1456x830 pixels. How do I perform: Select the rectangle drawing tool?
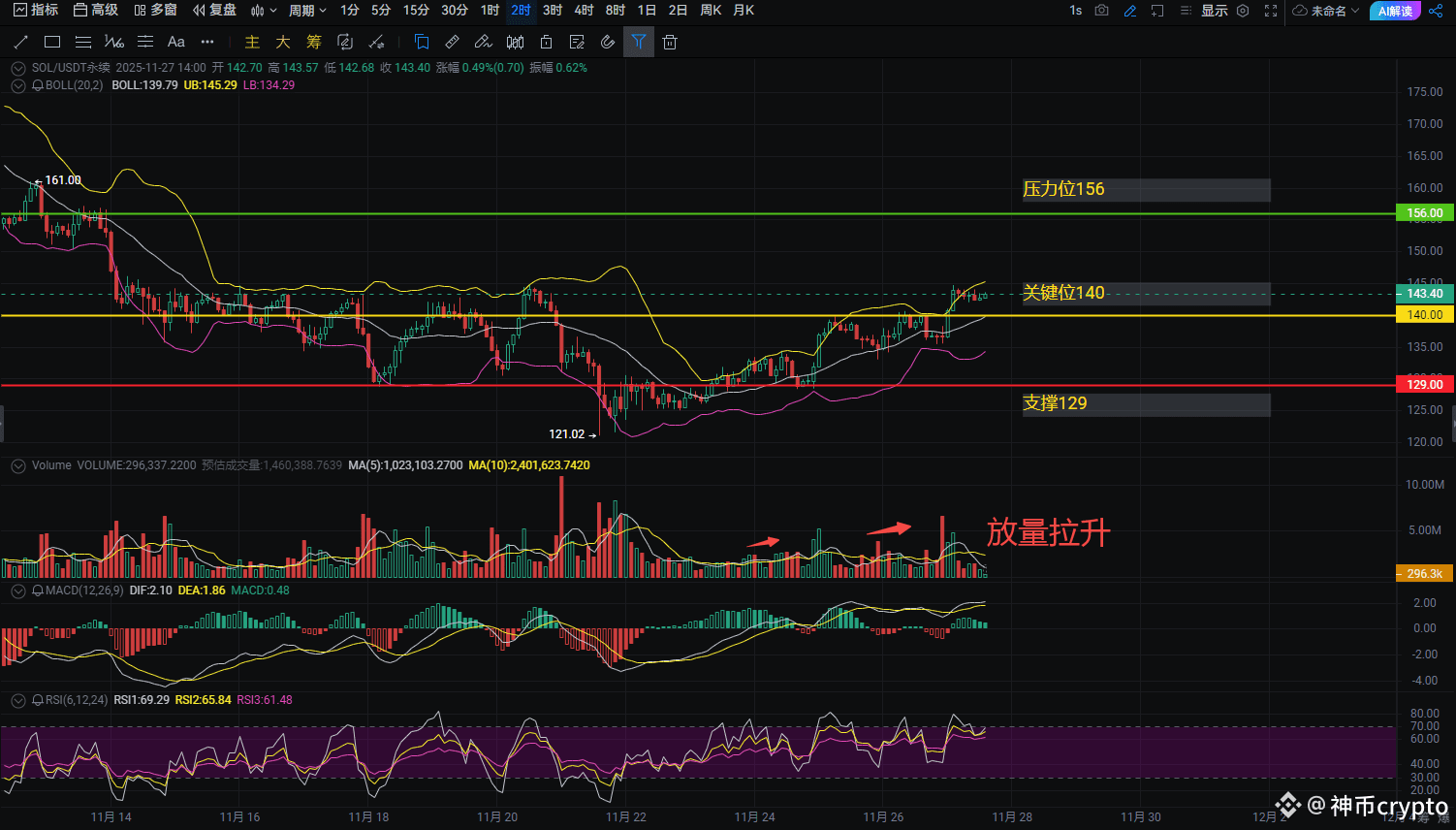(52, 42)
